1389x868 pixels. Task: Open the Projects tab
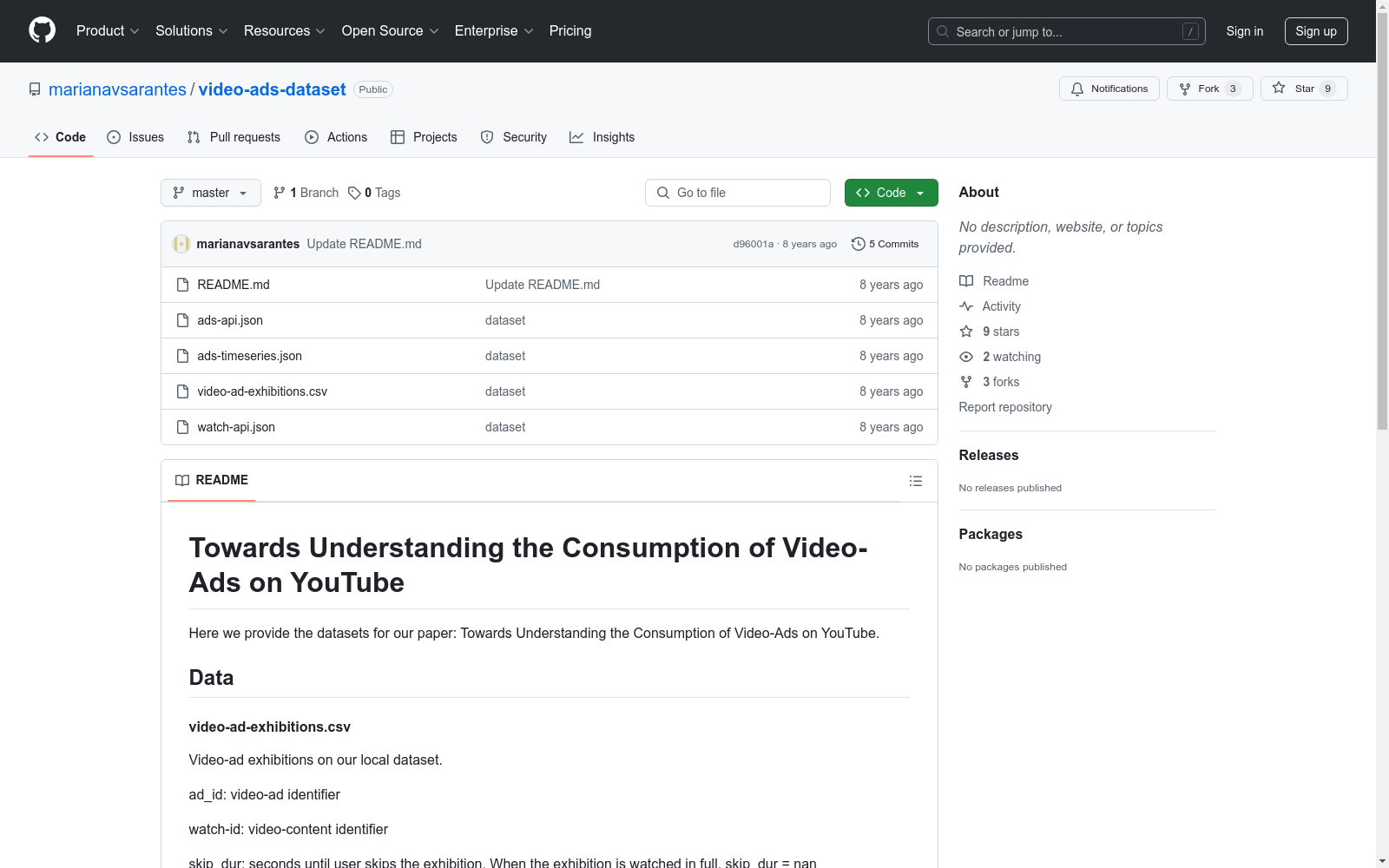pos(424,137)
